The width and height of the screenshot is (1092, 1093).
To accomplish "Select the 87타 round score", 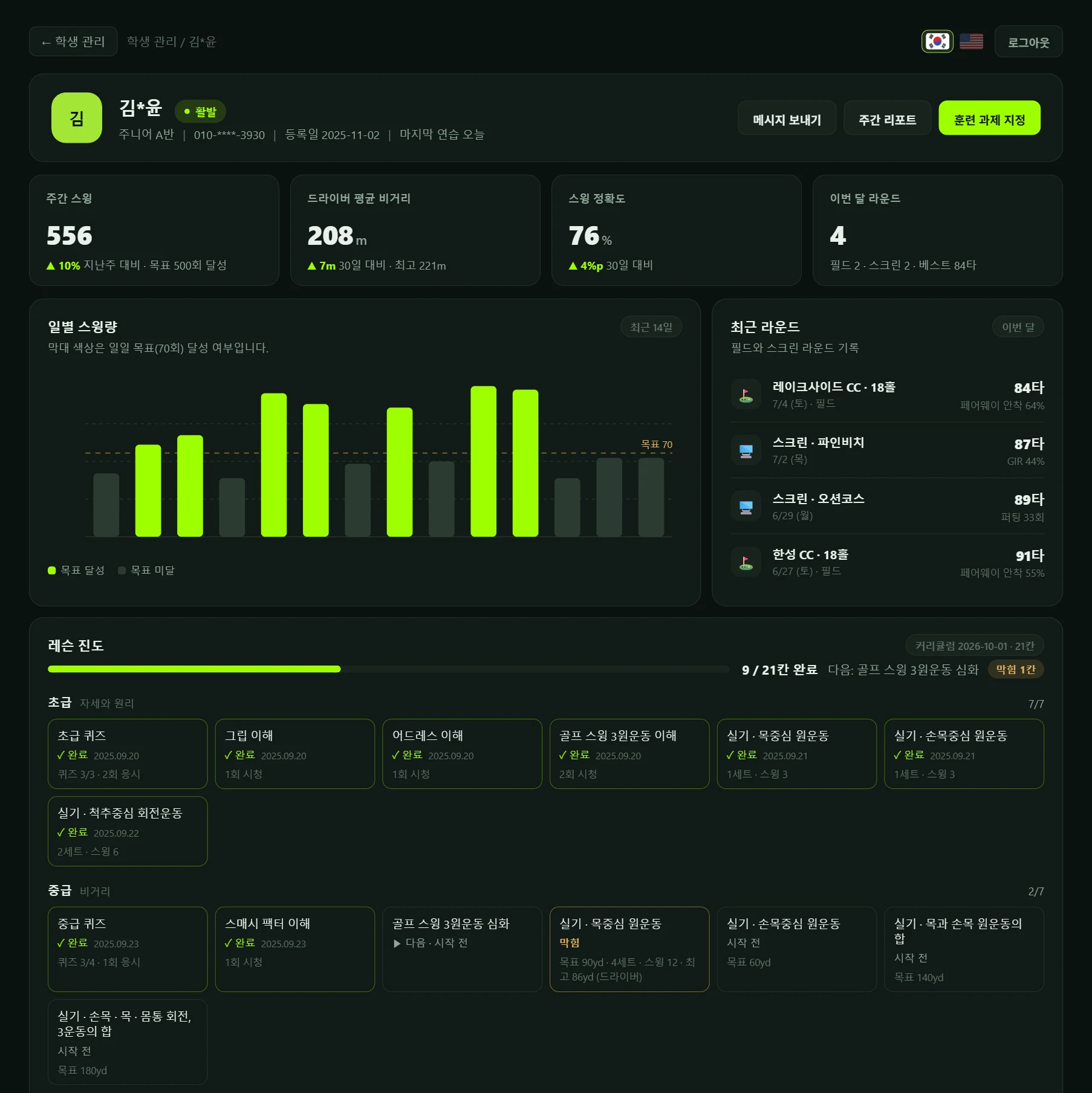I will click(x=1029, y=444).
